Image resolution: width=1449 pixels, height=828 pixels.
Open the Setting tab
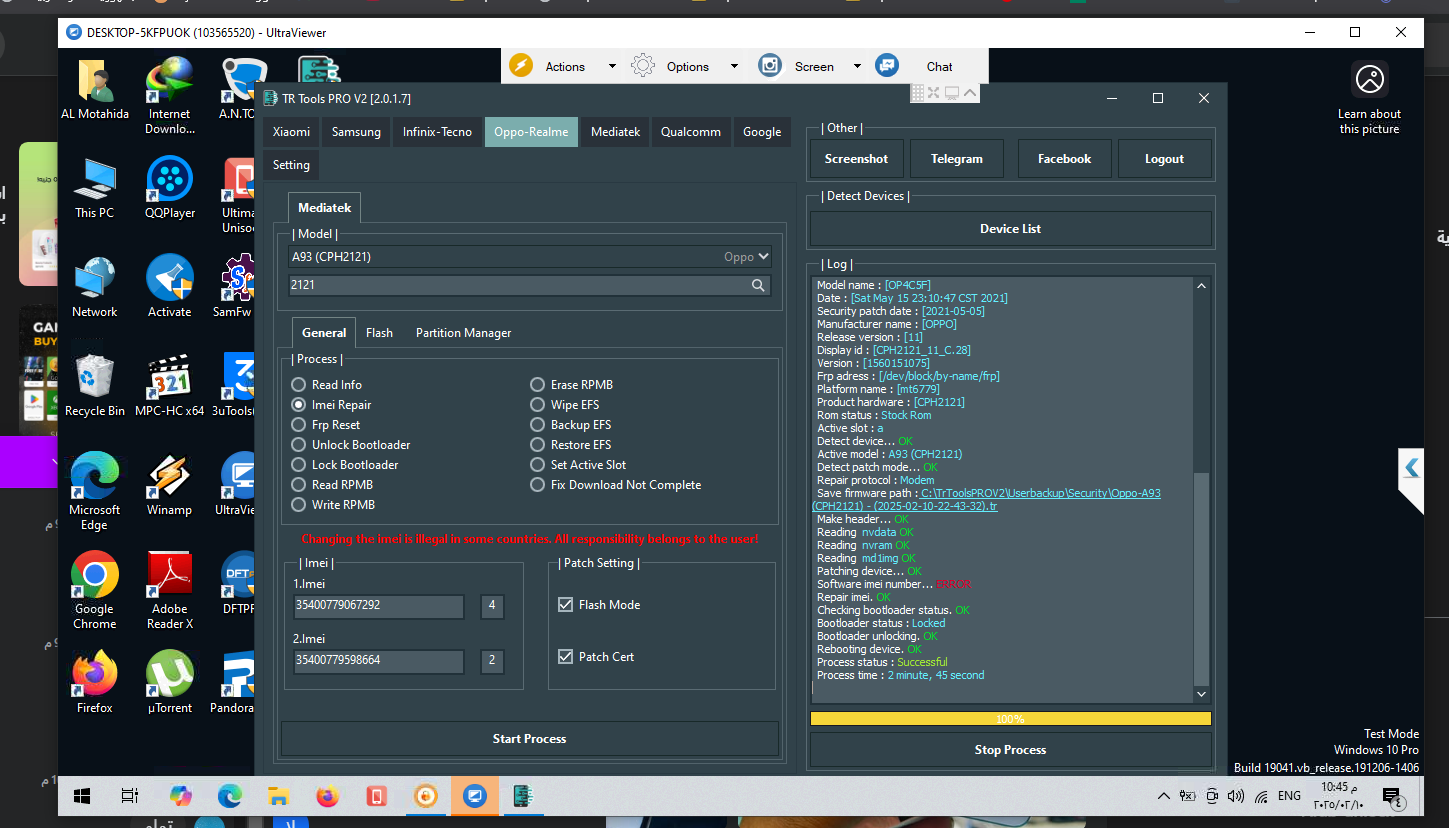point(291,165)
